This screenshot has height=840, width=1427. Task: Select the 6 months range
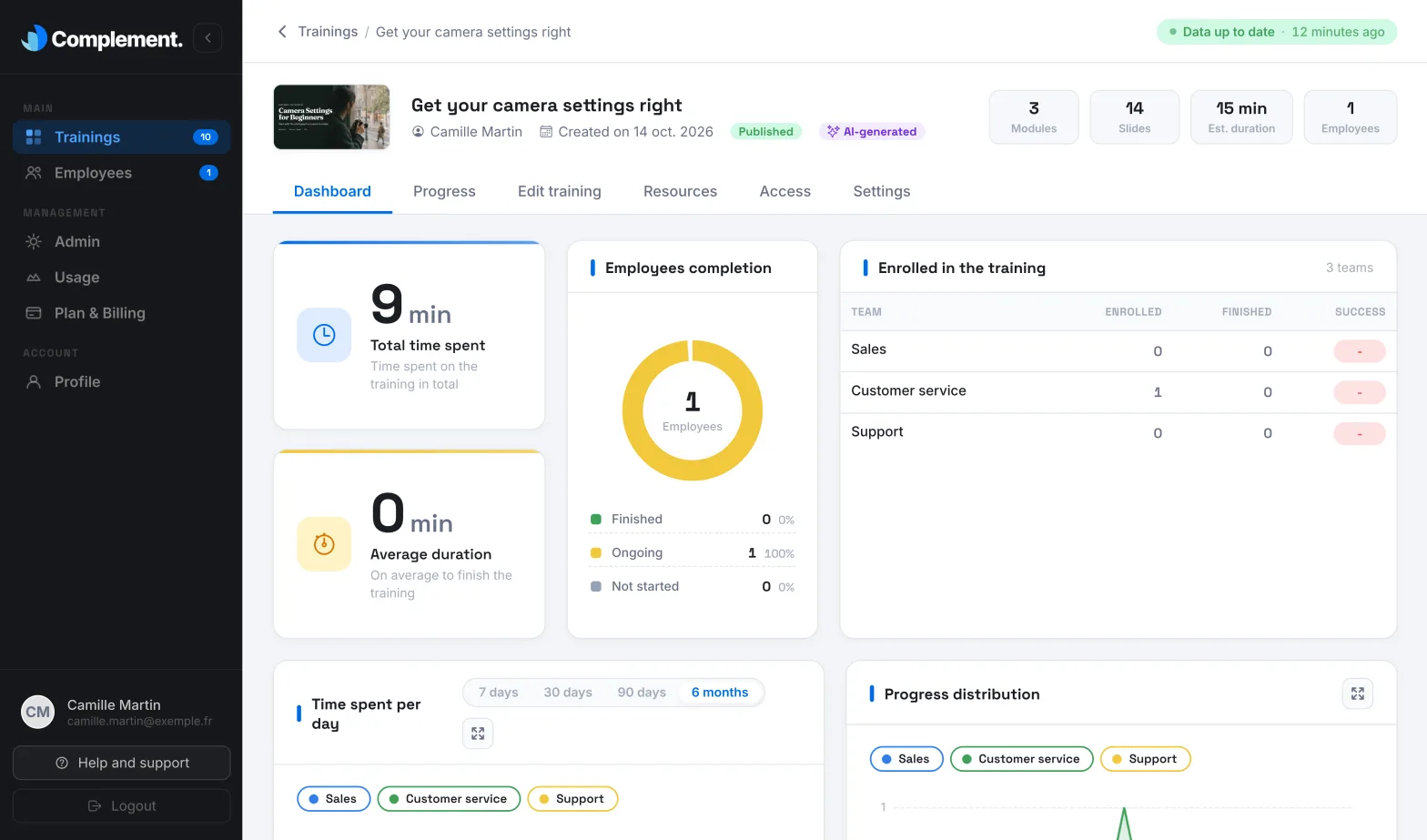pyautogui.click(x=720, y=693)
